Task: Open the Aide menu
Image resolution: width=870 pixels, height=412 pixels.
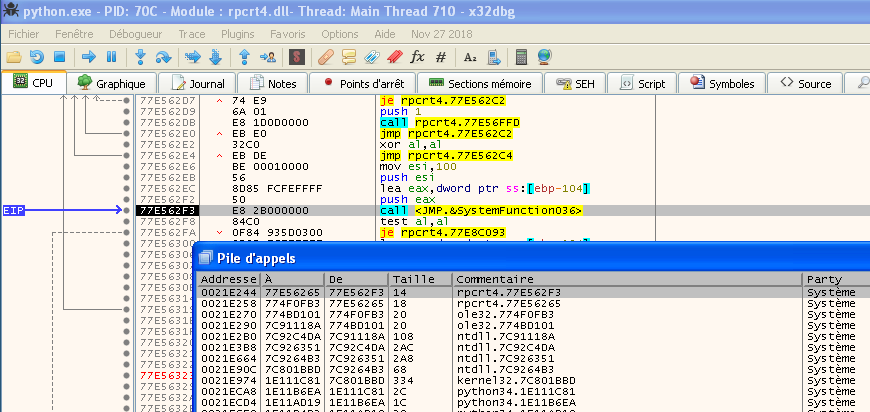Action: pyautogui.click(x=385, y=34)
